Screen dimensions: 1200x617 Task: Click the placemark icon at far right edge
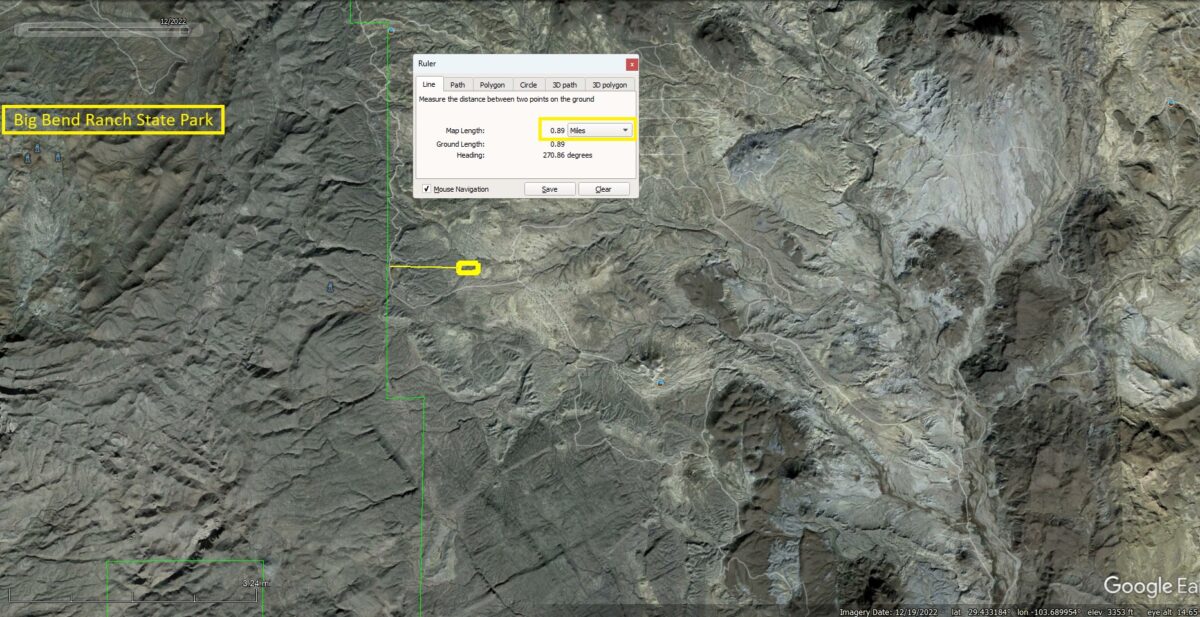[x=1170, y=102]
